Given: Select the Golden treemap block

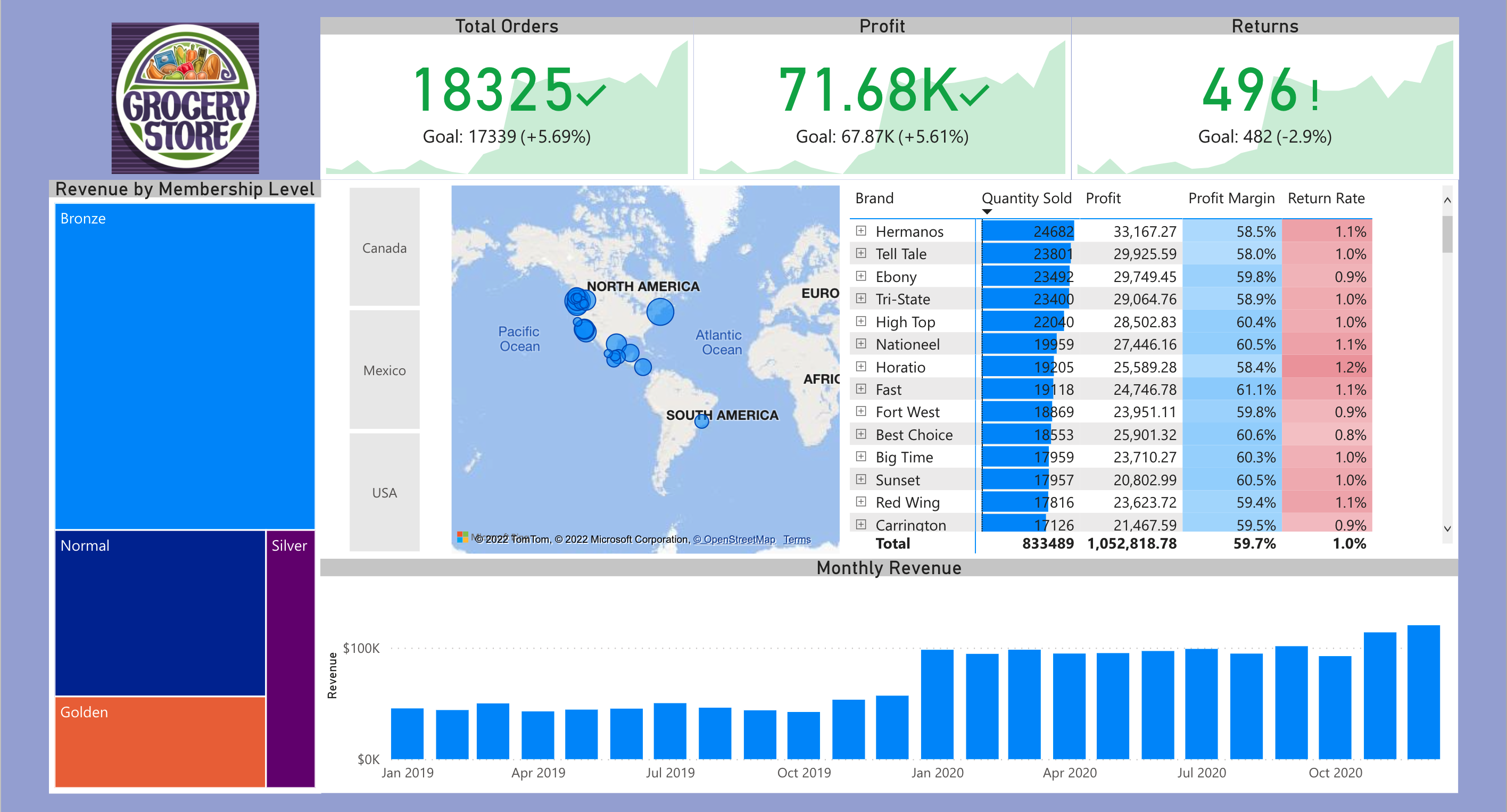Looking at the screenshot, I should point(160,742).
